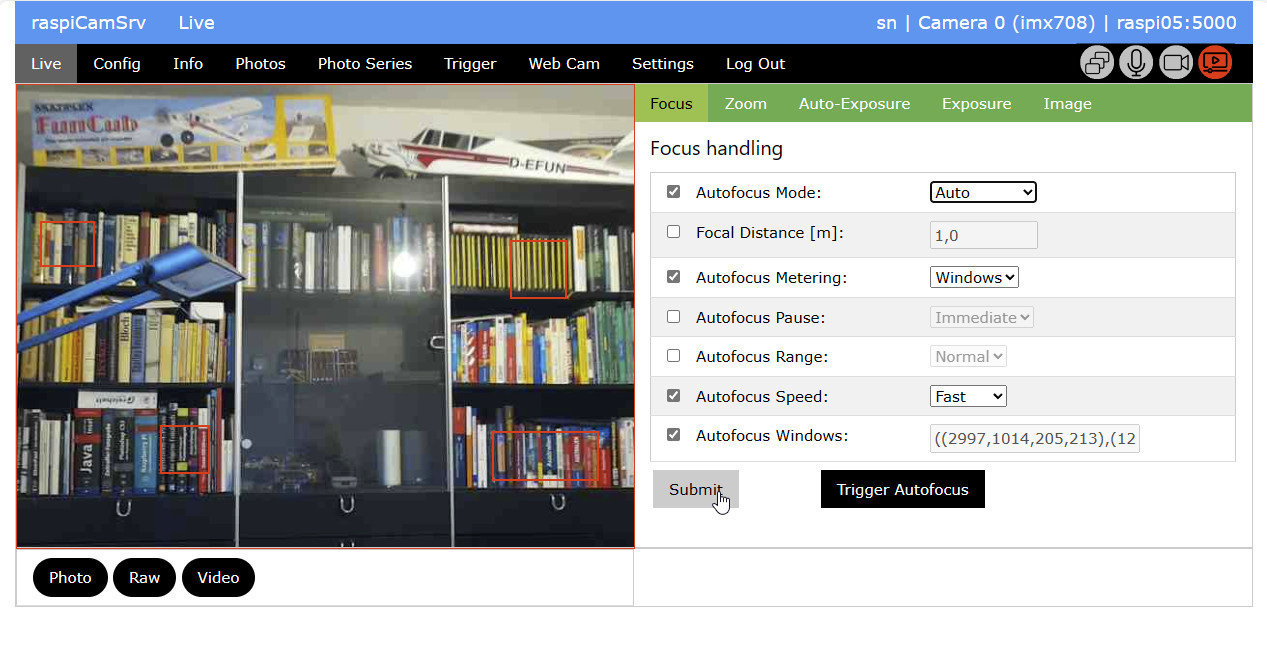Open the Web Cam menu item
The image size is (1267, 659).
click(x=564, y=64)
